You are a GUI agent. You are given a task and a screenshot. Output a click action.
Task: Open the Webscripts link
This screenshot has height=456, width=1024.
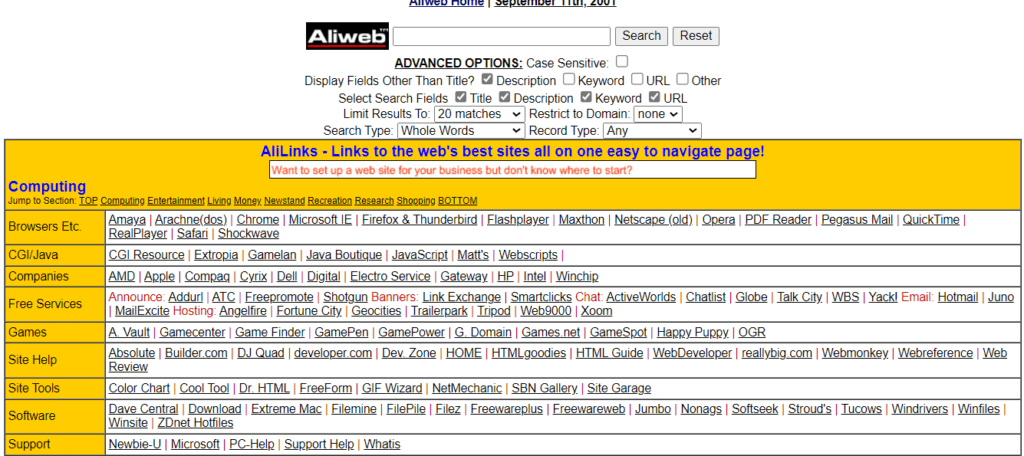[528, 255]
